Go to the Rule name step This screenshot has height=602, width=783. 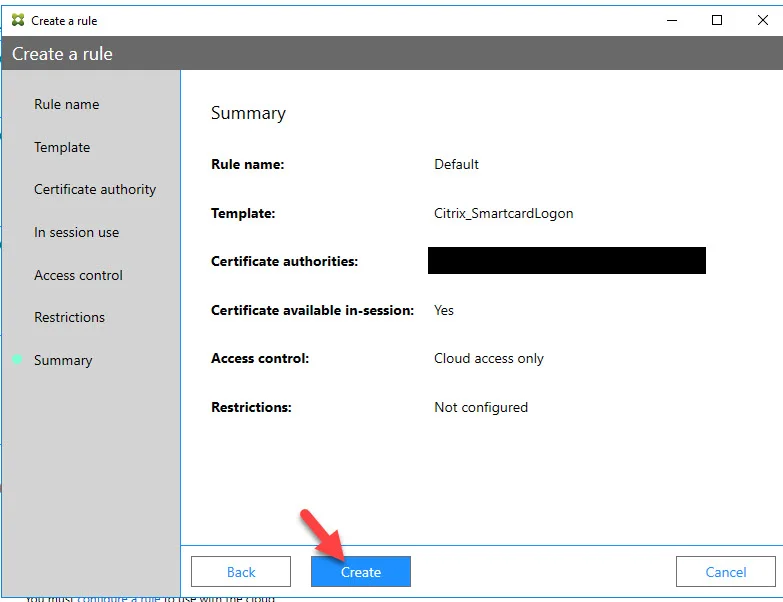(x=66, y=104)
